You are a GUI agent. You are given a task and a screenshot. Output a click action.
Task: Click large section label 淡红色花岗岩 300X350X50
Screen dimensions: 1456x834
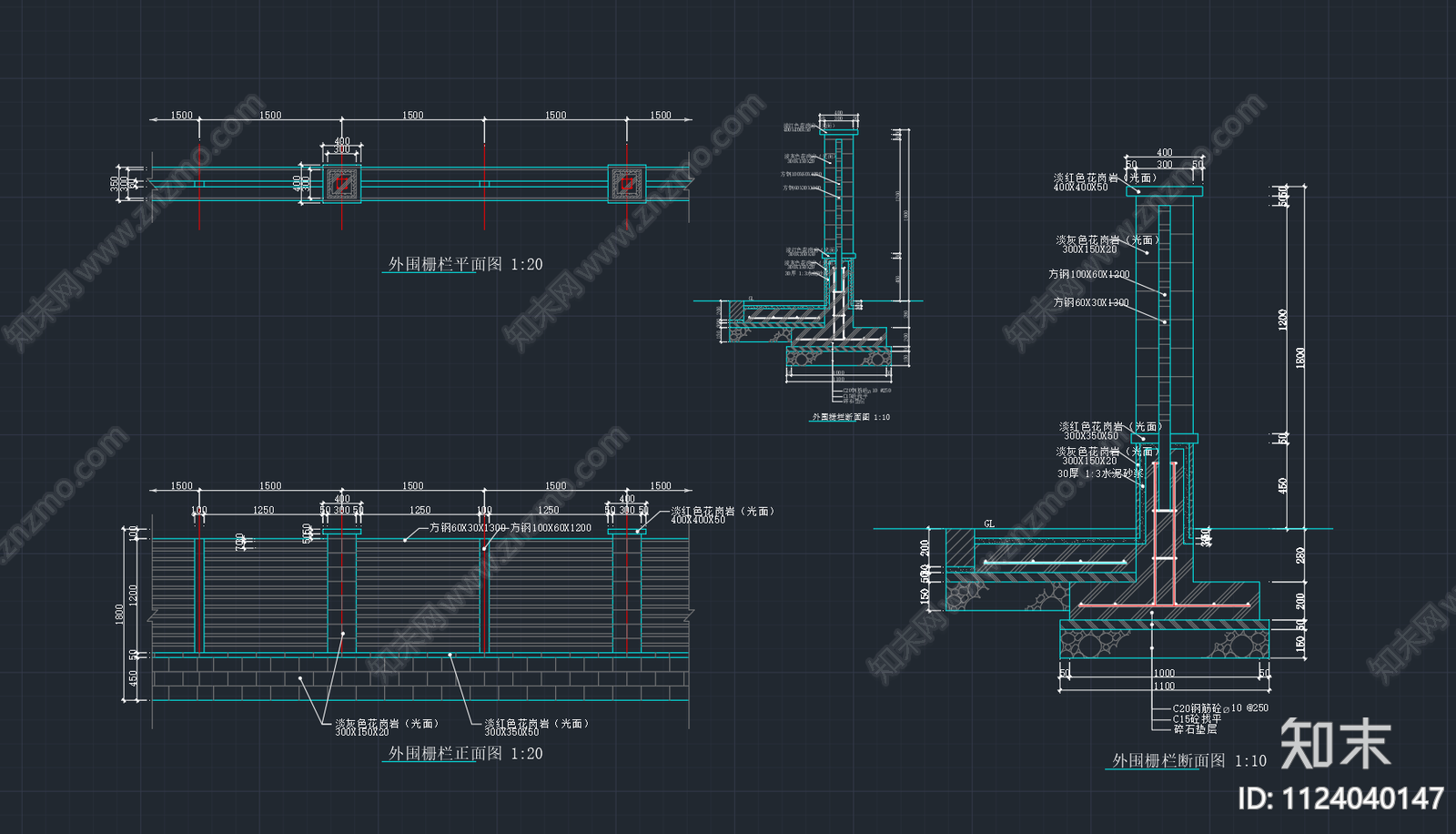point(1111,431)
